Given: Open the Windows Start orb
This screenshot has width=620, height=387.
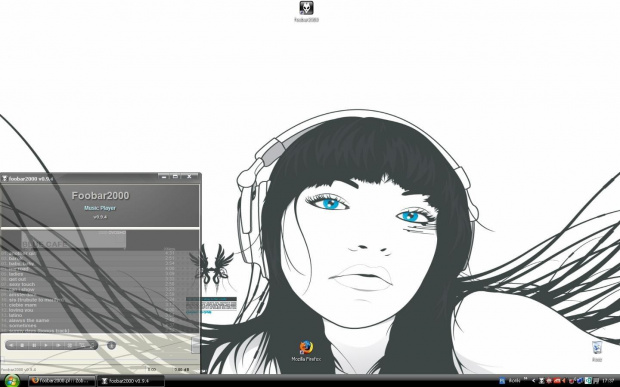Looking at the screenshot, I should pyautogui.click(x=11, y=381).
